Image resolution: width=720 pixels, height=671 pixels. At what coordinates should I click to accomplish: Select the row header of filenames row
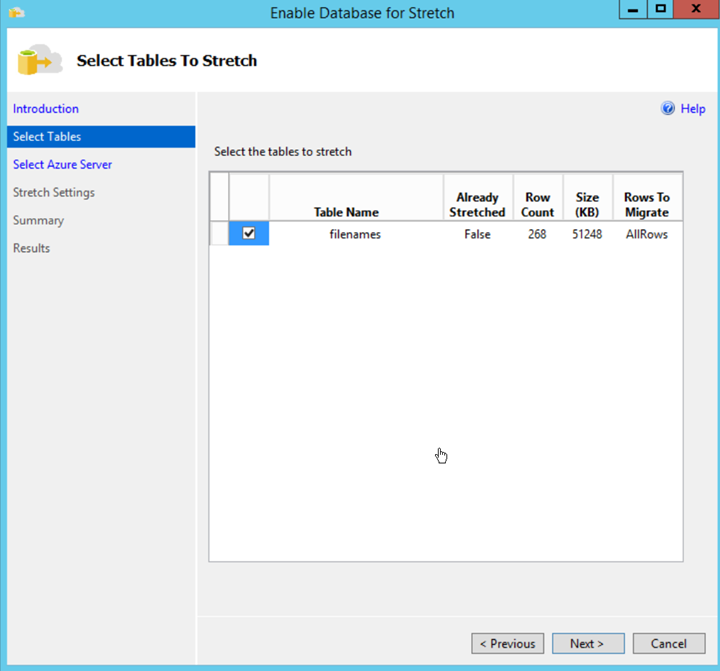pyautogui.click(x=219, y=234)
